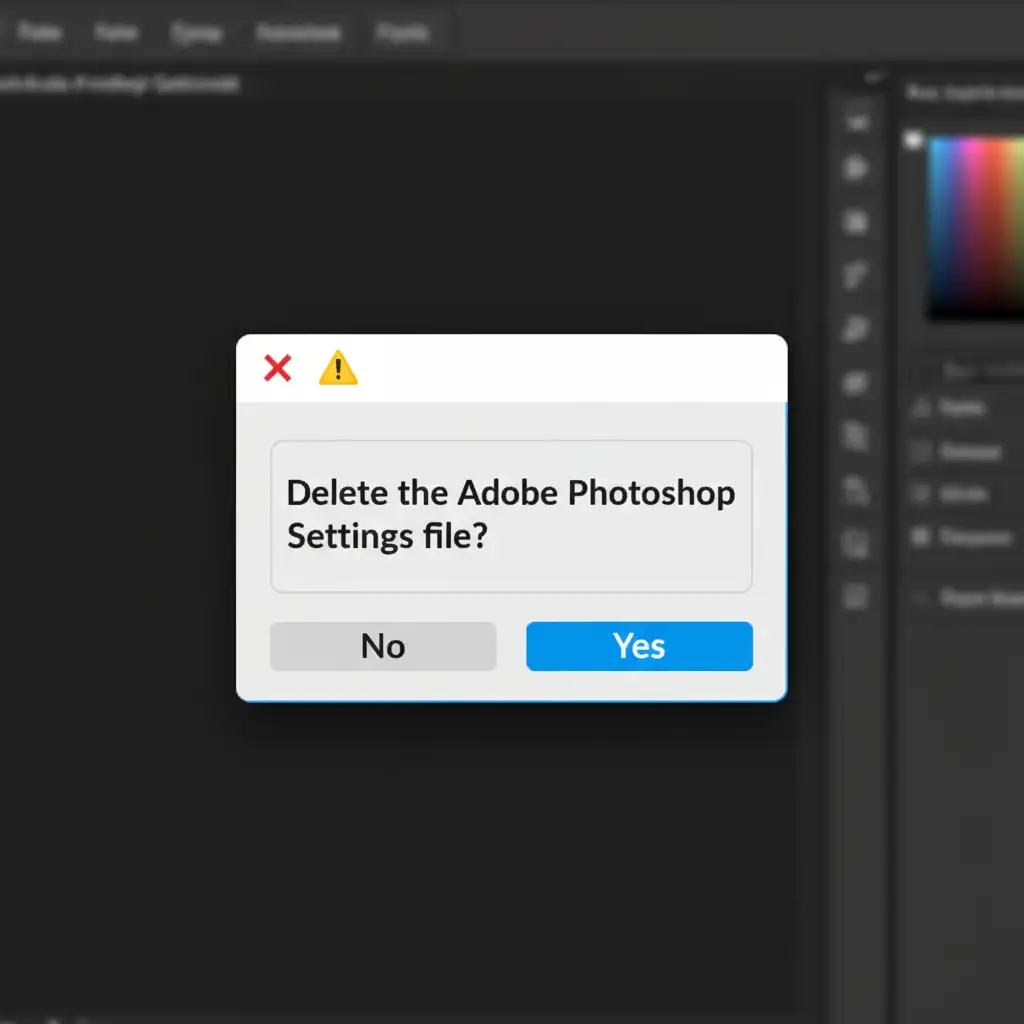Screen dimensions: 1024x1024
Task: Click the bottom icon in the vertical panel strip
Action: coord(857,597)
